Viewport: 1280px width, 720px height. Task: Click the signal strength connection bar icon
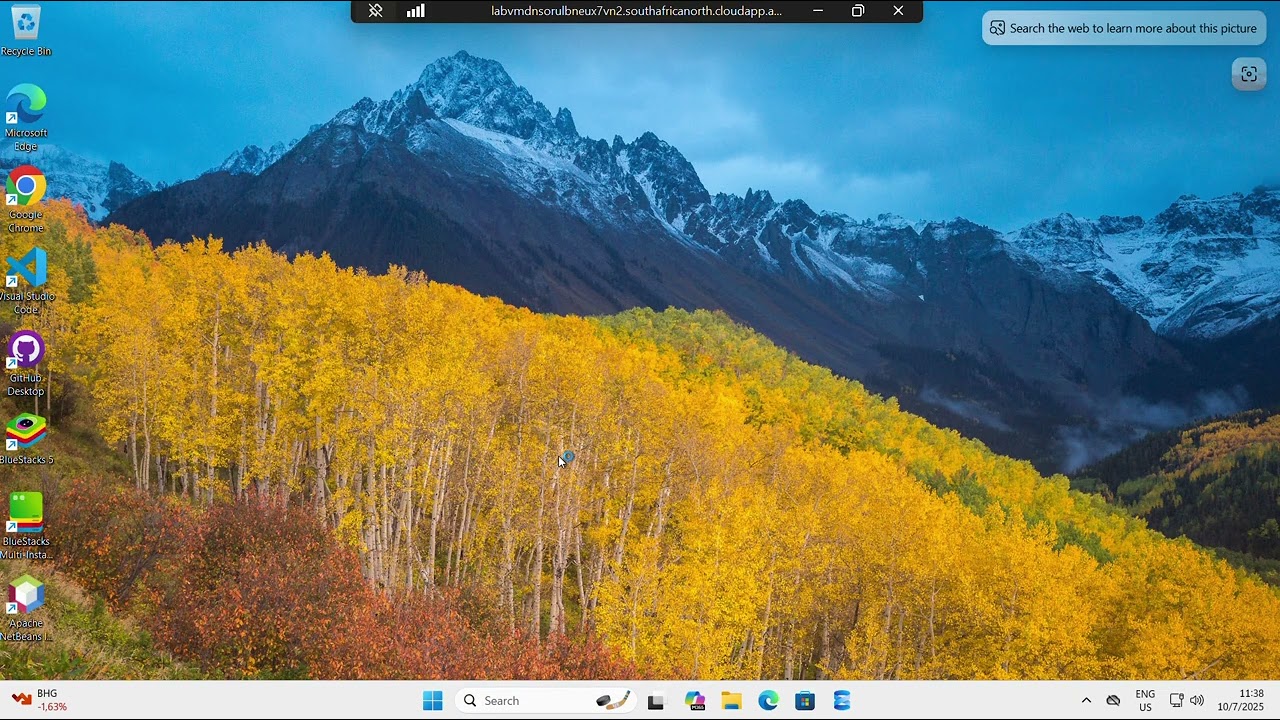pos(416,11)
